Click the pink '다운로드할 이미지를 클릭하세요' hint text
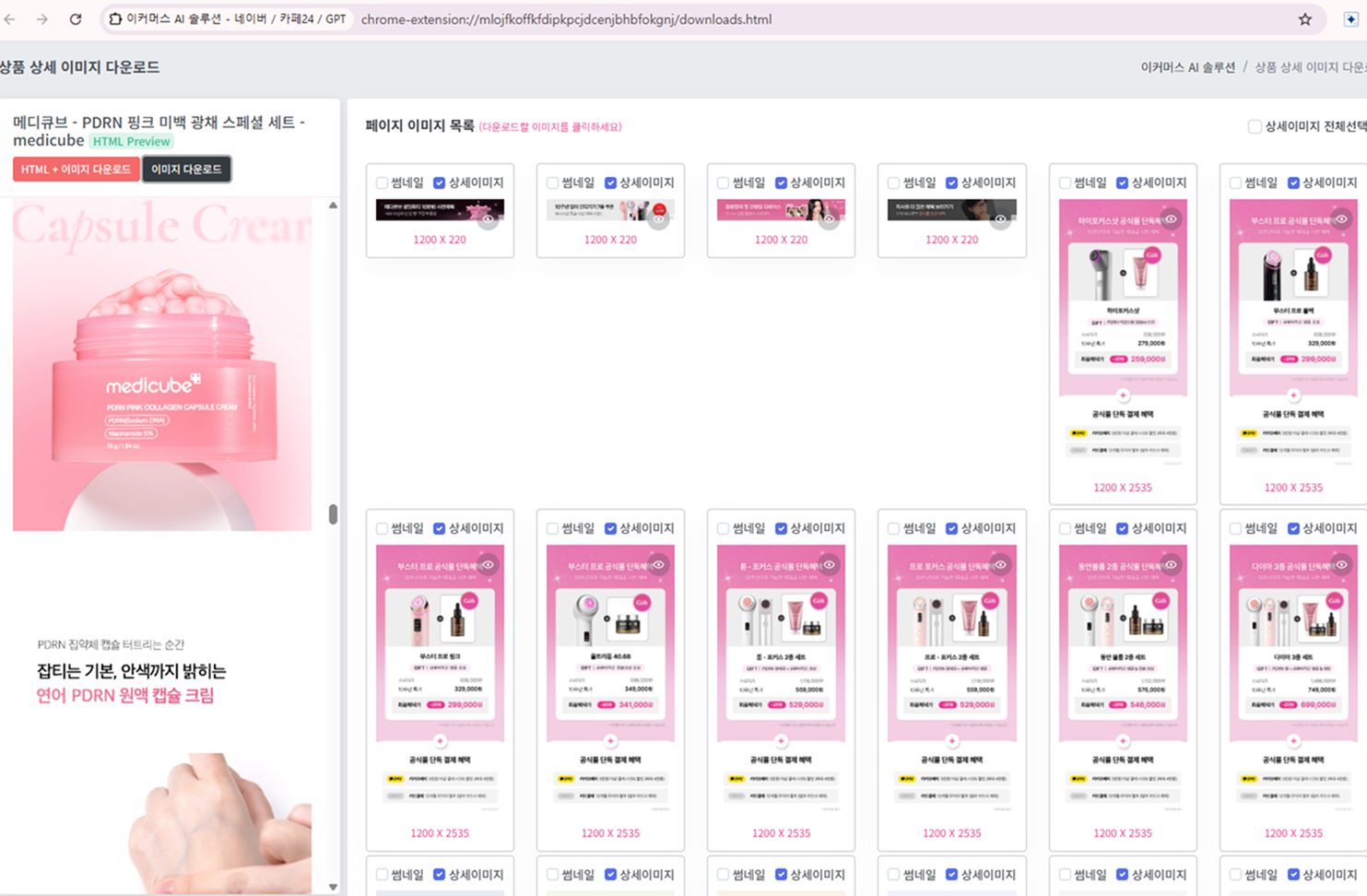1367x896 pixels. (x=550, y=127)
